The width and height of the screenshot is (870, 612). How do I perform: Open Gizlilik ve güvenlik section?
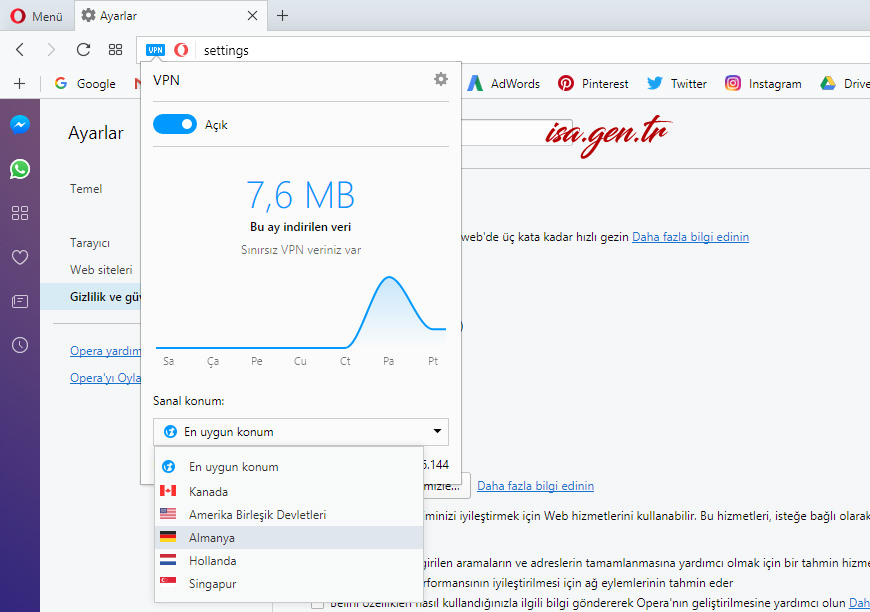point(90,297)
